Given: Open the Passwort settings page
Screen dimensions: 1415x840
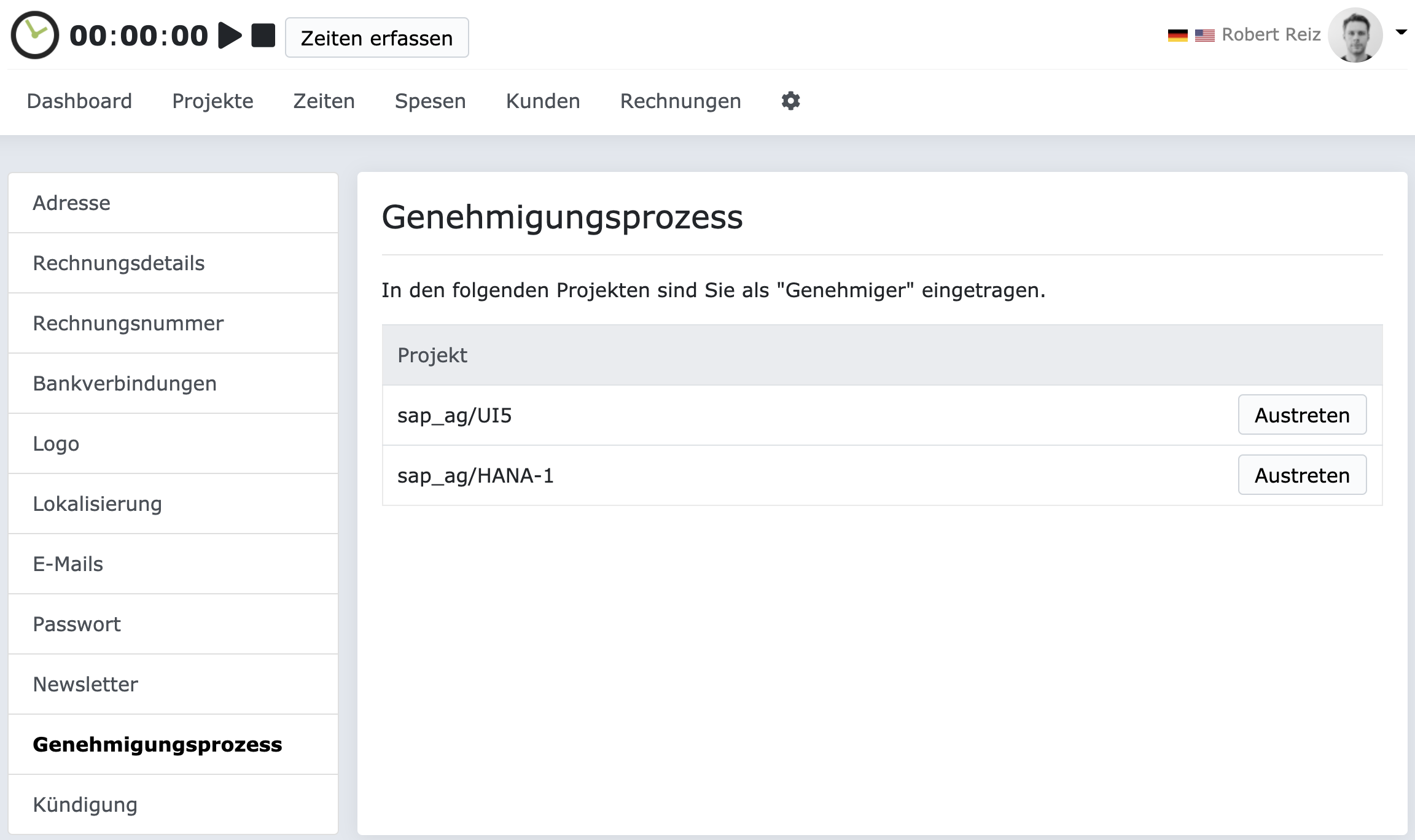Looking at the screenshot, I should click(x=77, y=624).
